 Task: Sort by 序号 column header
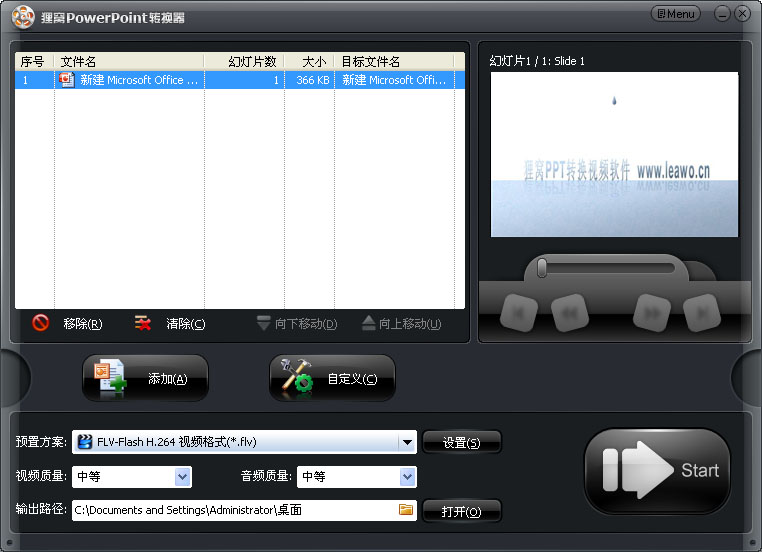[x=34, y=62]
